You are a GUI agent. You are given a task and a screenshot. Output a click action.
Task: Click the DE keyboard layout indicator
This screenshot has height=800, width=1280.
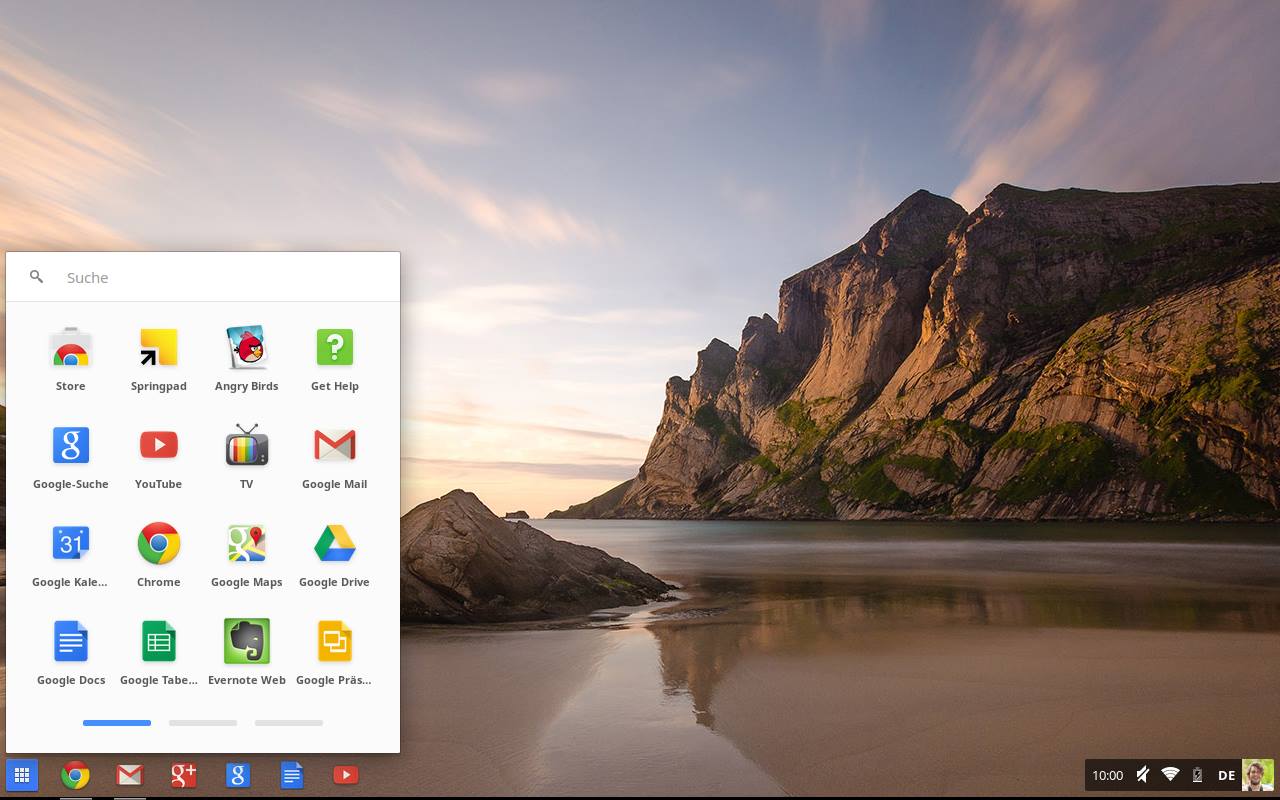(1226, 775)
